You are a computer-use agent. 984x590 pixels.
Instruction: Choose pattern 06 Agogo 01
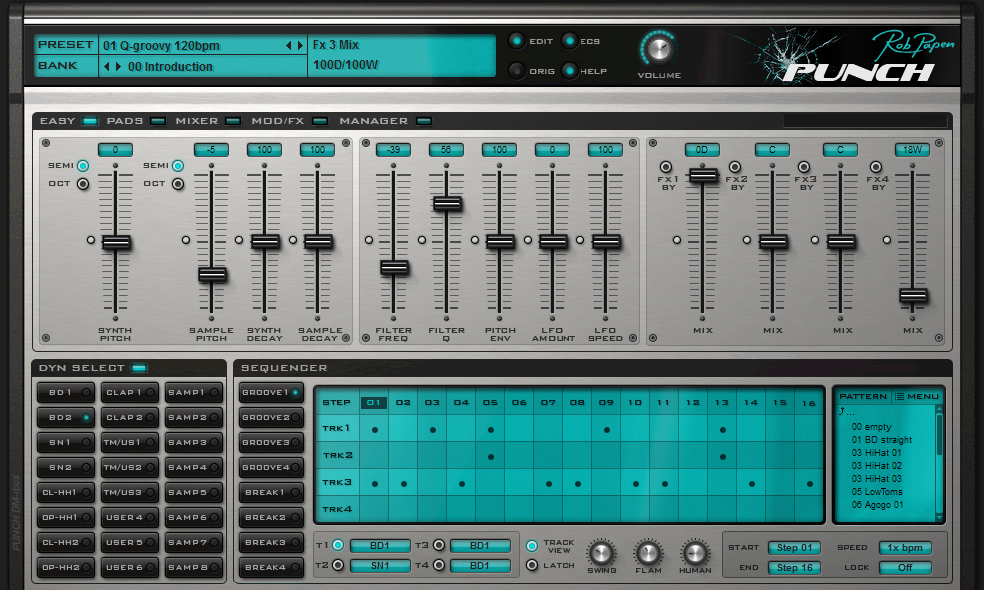click(877, 505)
